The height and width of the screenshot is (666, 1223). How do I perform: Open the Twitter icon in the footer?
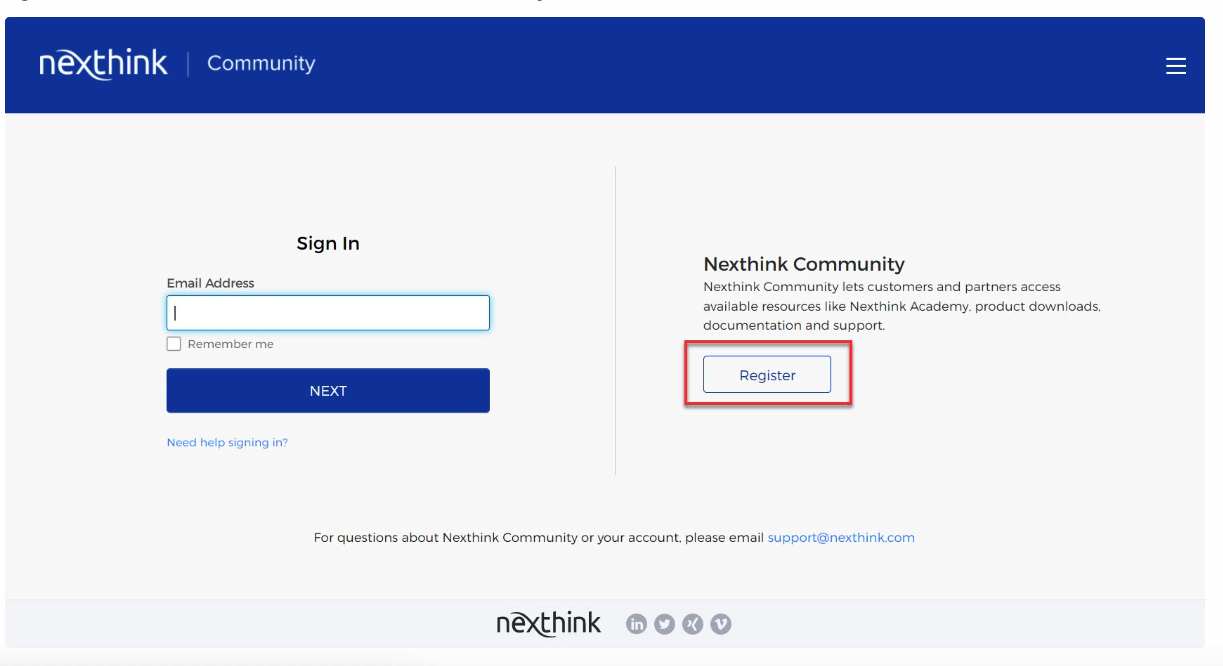(664, 624)
